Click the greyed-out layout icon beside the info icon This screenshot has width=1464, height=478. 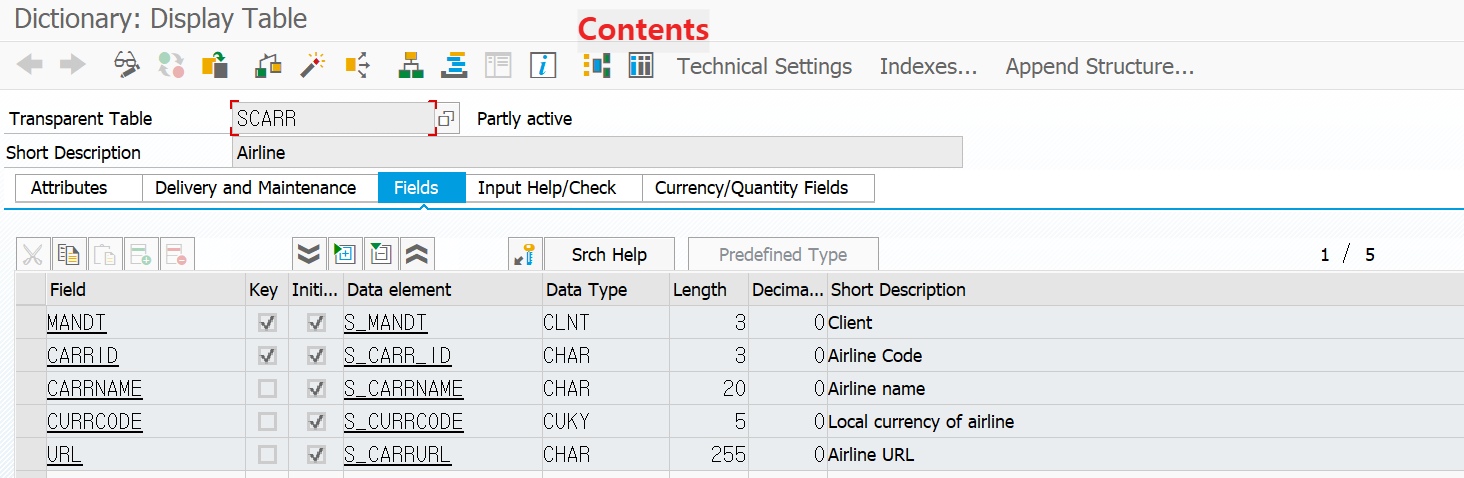498,66
